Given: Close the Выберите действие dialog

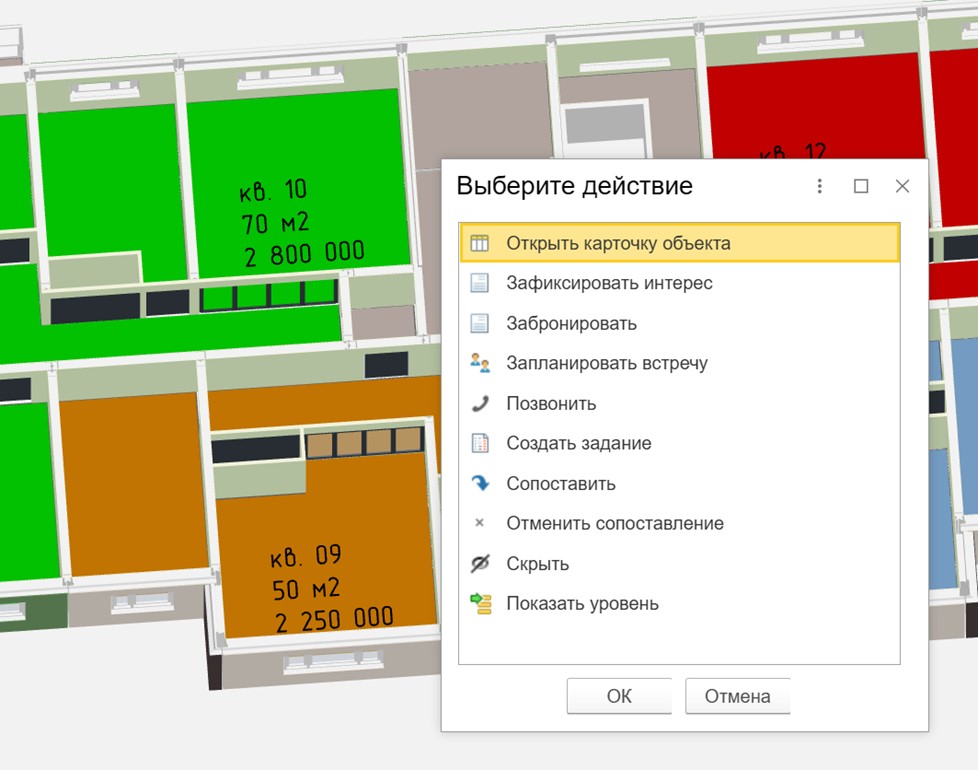Looking at the screenshot, I should pyautogui.click(x=902, y=186).
